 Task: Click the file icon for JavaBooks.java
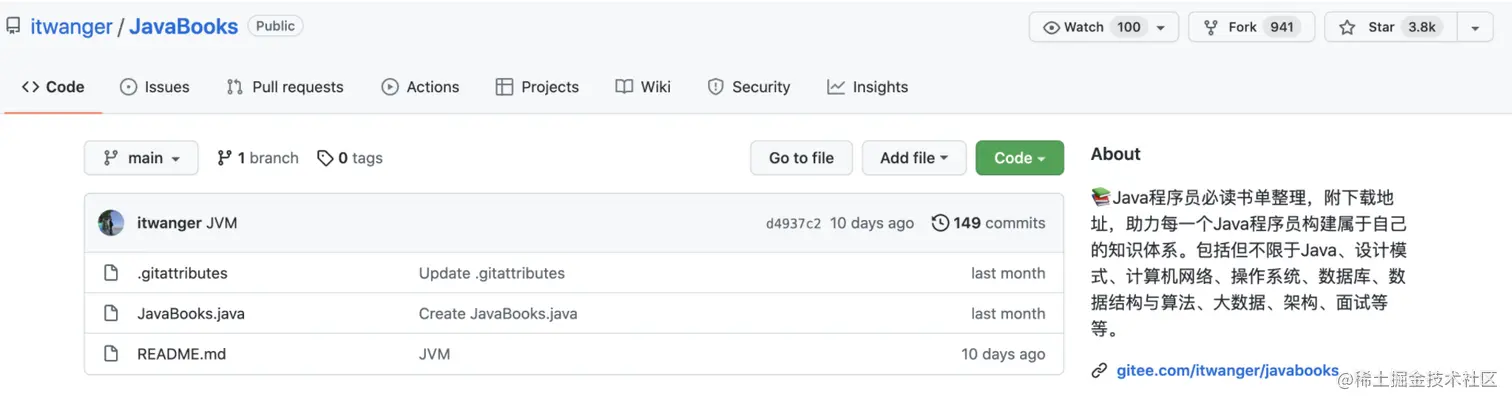[x=112, y=313]
